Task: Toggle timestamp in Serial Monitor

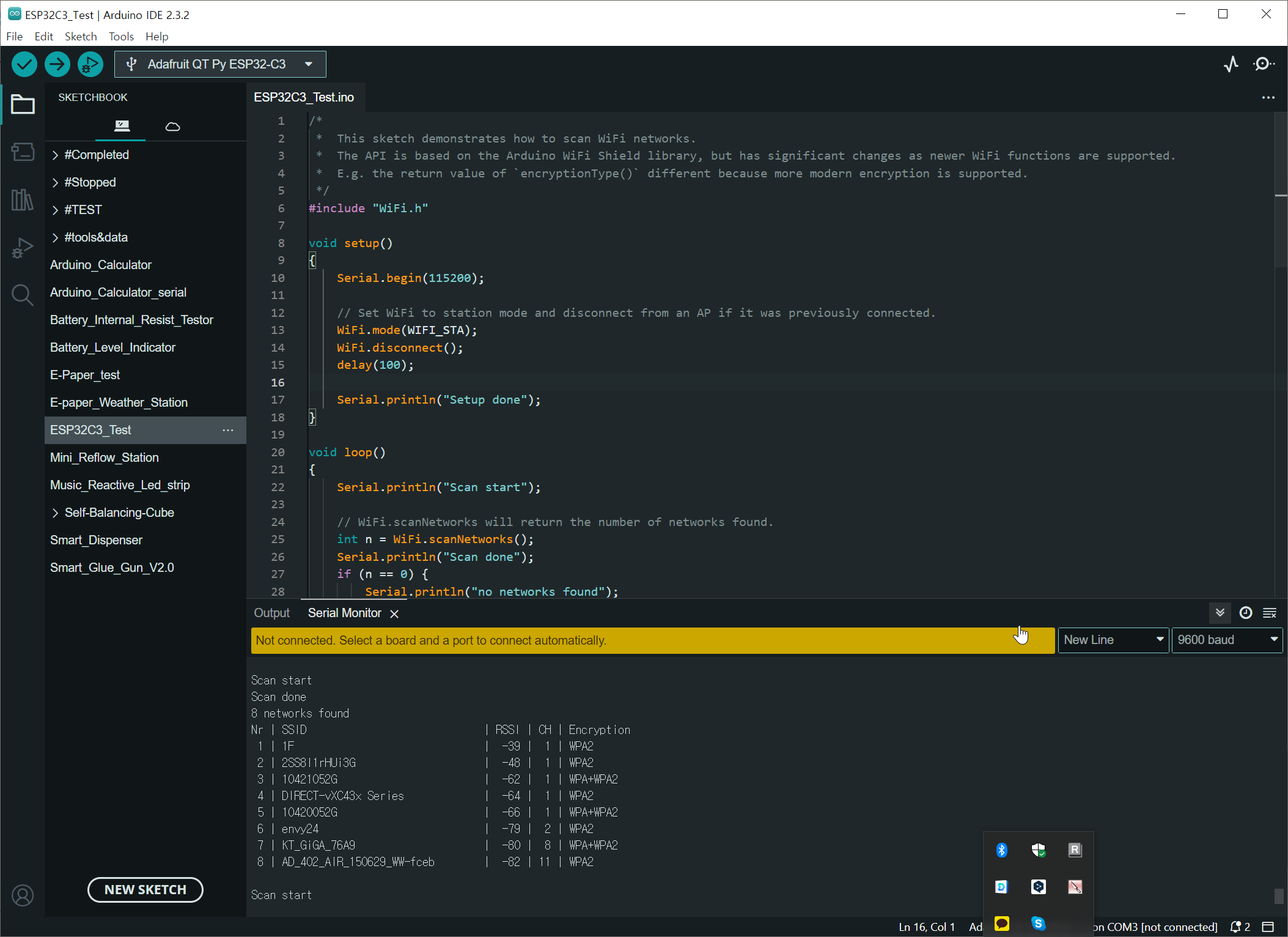Action: (1246, 613)
